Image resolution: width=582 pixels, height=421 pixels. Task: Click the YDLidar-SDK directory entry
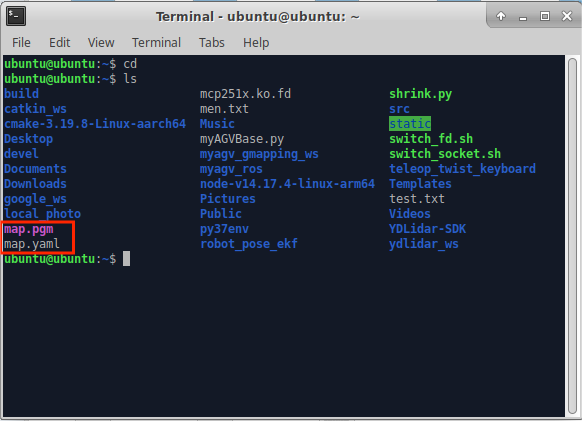tap(427, 229)
